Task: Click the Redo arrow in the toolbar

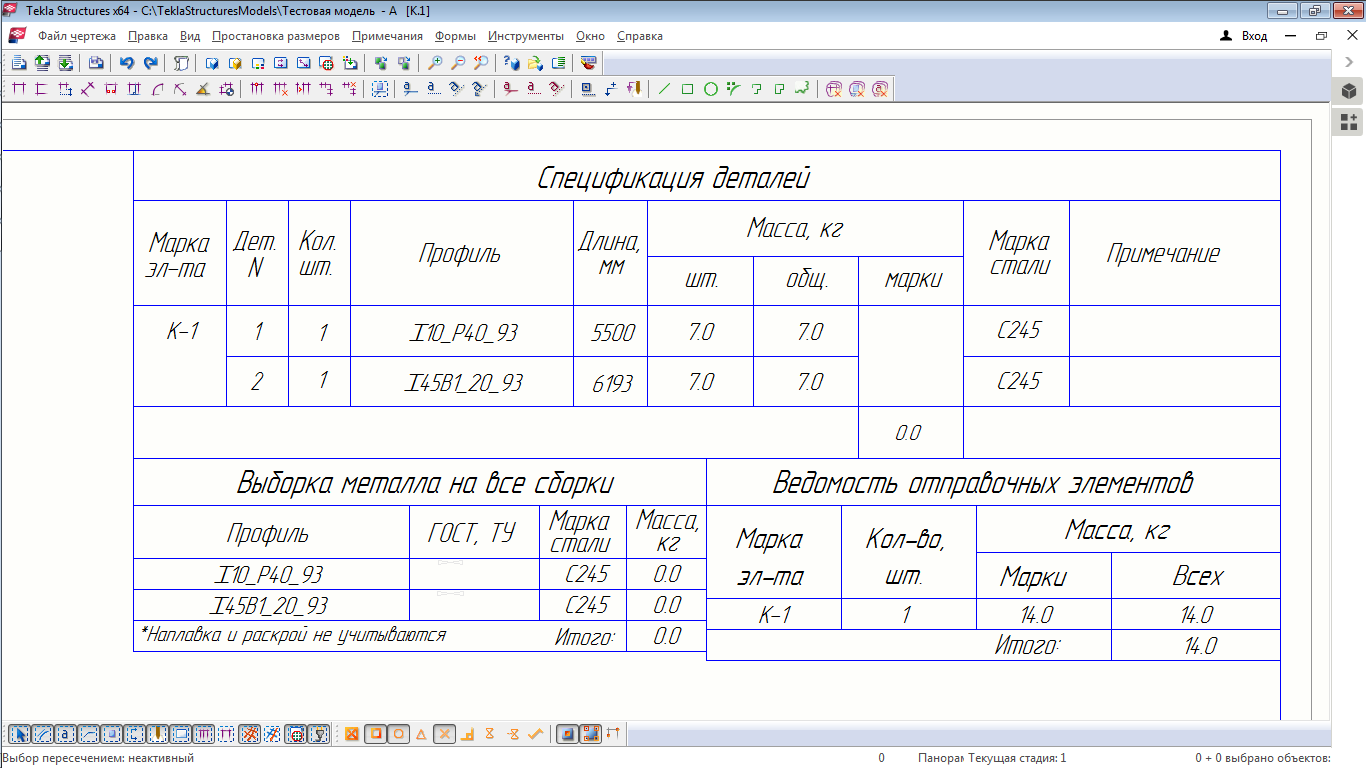Action: pyautogui.click(x=150, y=63)
